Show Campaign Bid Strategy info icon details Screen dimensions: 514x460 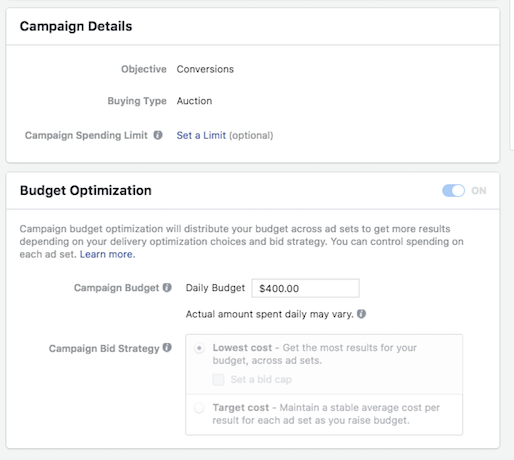tap(167, 348)
